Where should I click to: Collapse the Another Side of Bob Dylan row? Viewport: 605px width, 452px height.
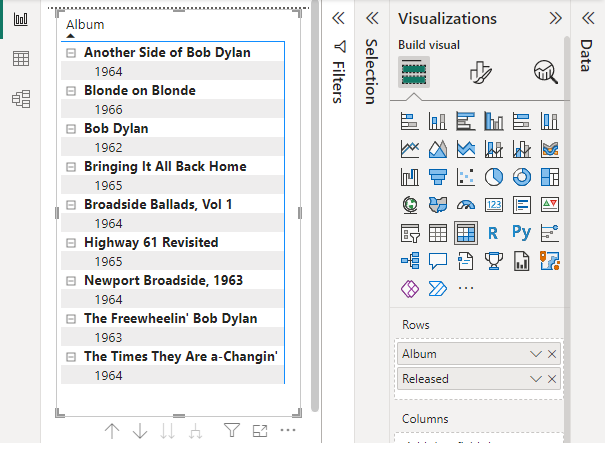click(x=71, y=53)
